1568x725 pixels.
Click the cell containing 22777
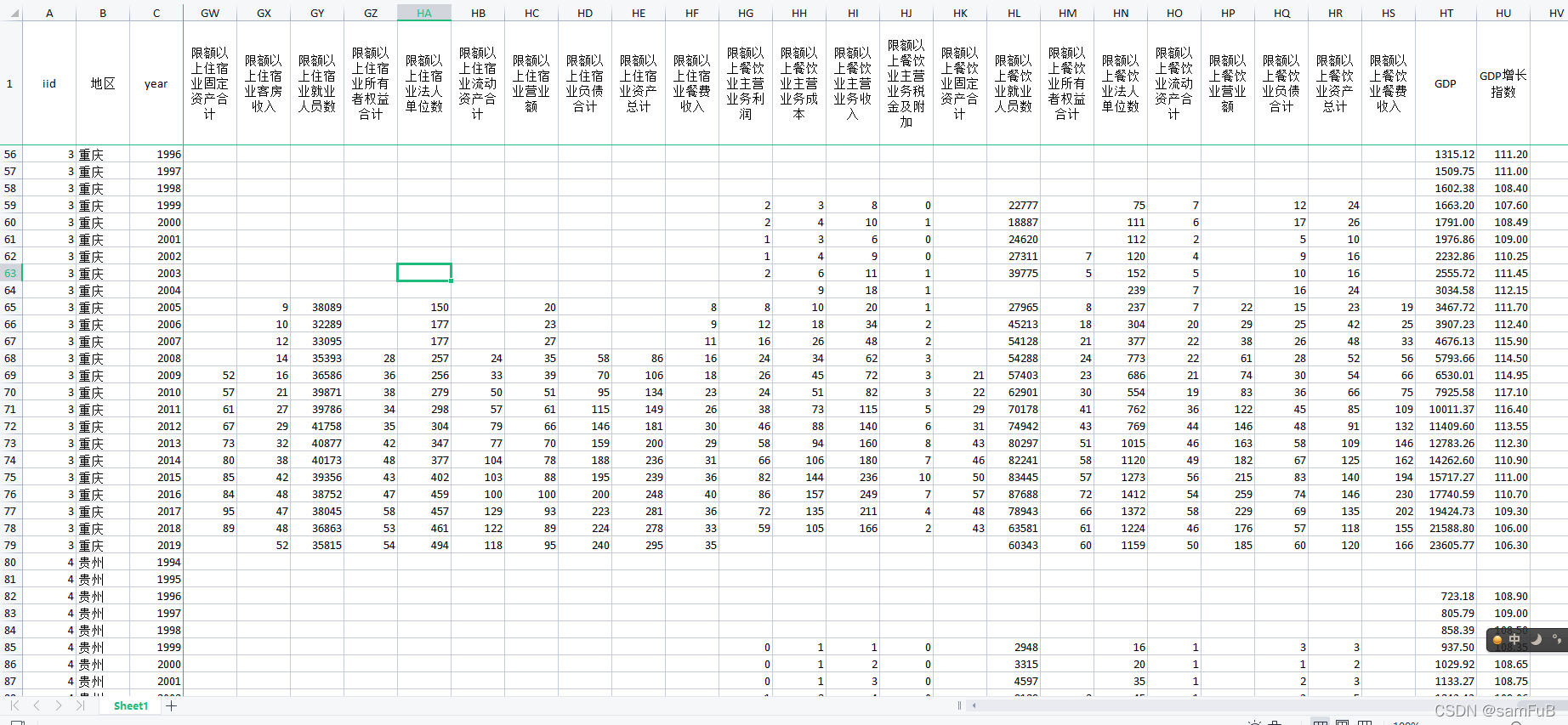1014,205
